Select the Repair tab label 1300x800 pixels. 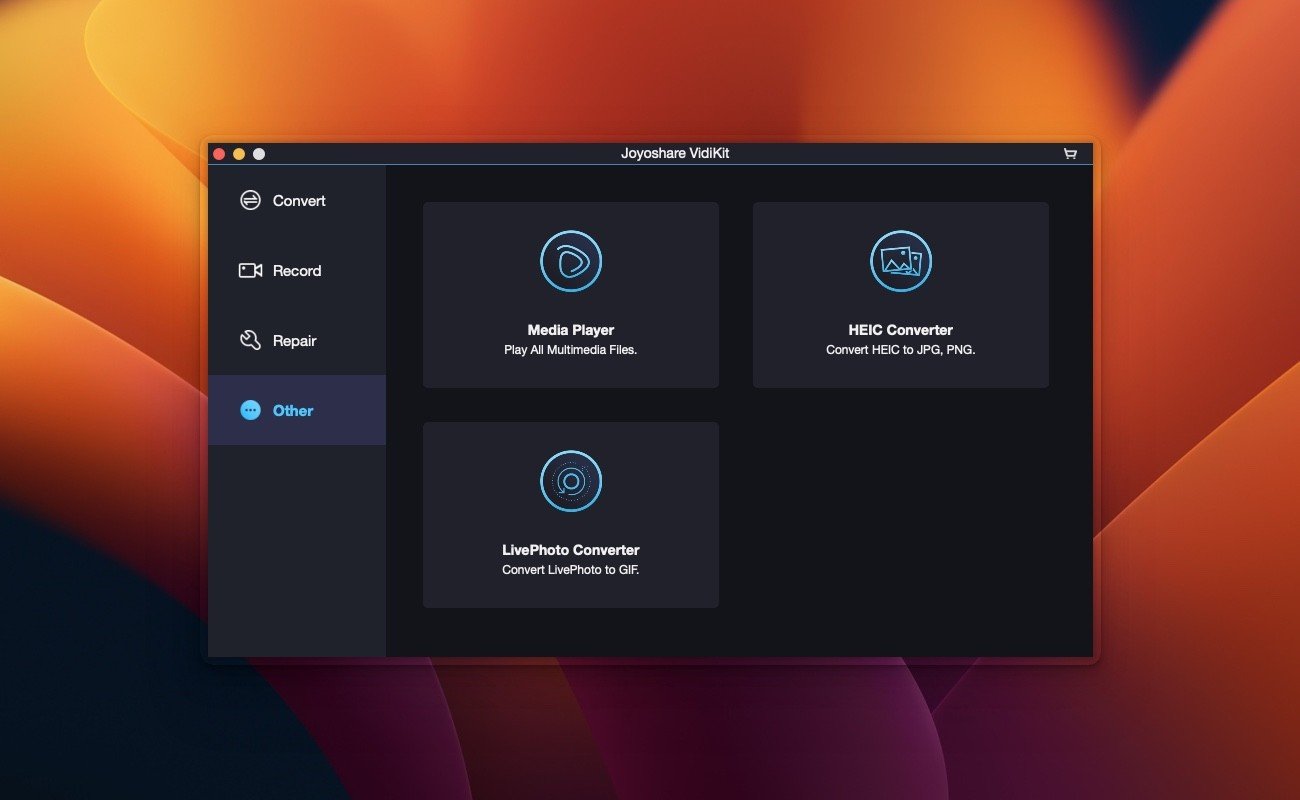294,341
